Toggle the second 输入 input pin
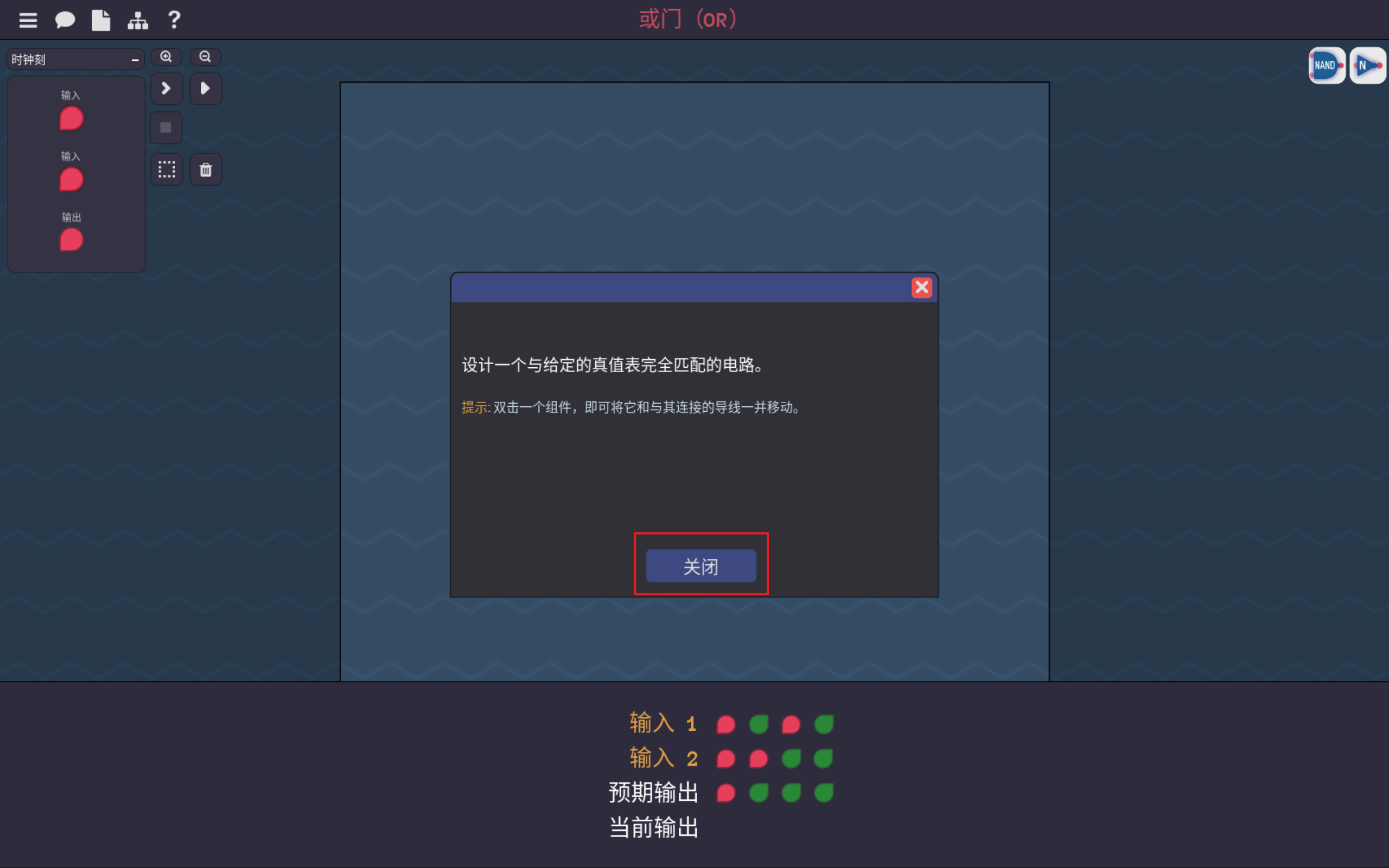The width and height of the screenshot is (1389, 868). tap(71, 180)
